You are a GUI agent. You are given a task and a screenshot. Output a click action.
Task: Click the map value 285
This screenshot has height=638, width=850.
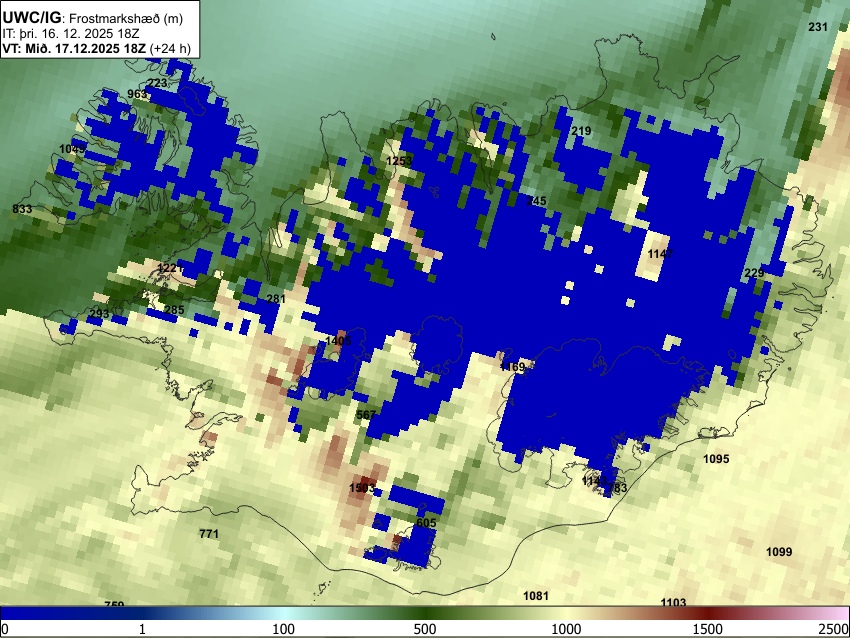(x=174, y=310)
